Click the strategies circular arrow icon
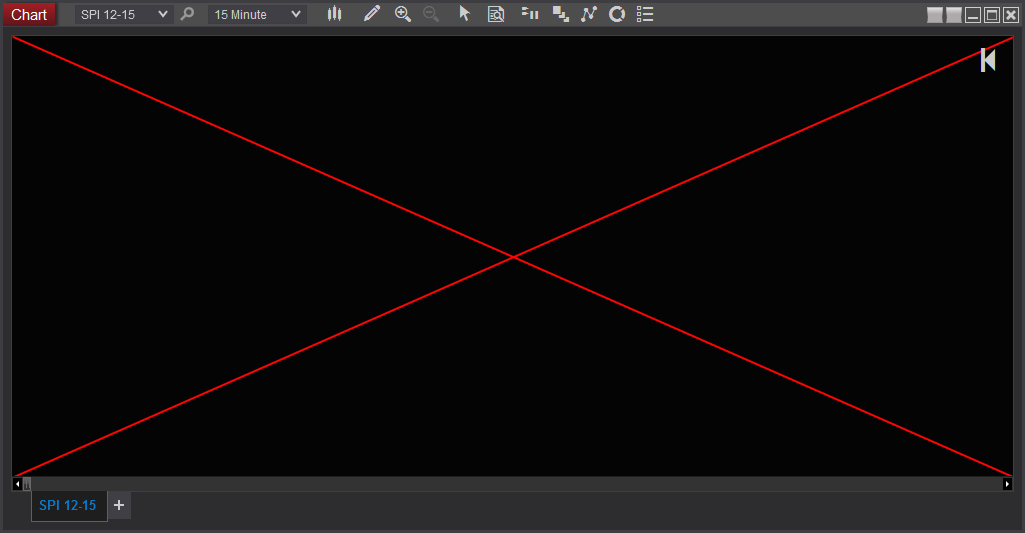Viewport: 1025px width, 533px height. 616,14
